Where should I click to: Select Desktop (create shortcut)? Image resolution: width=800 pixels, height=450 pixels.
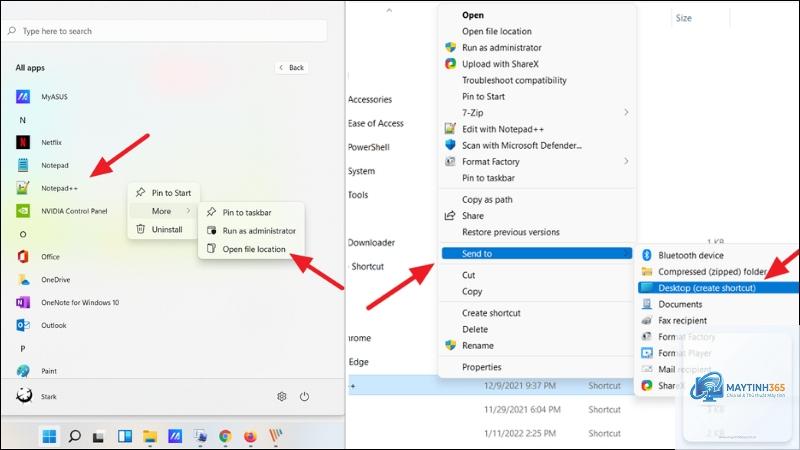click(718, 288)
